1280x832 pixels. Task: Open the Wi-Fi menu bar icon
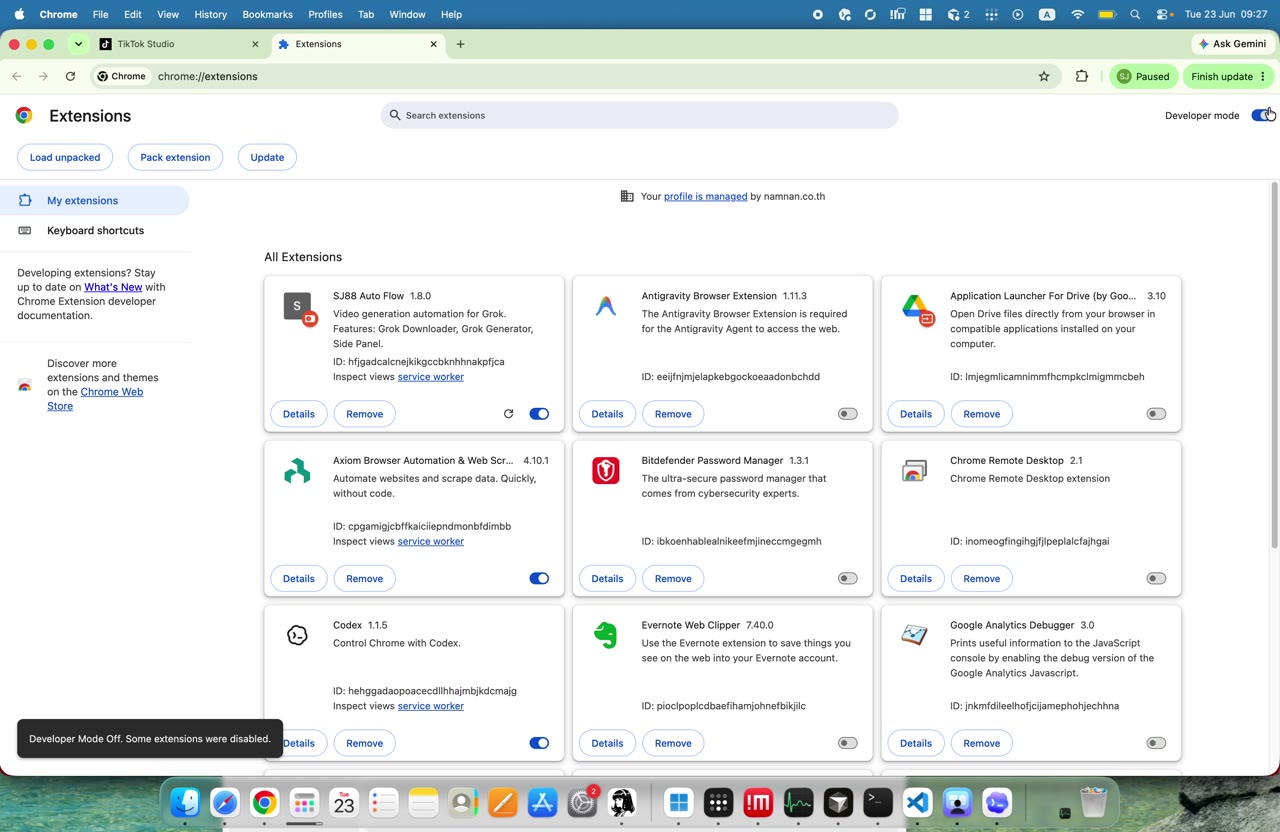coord(1077,14)
